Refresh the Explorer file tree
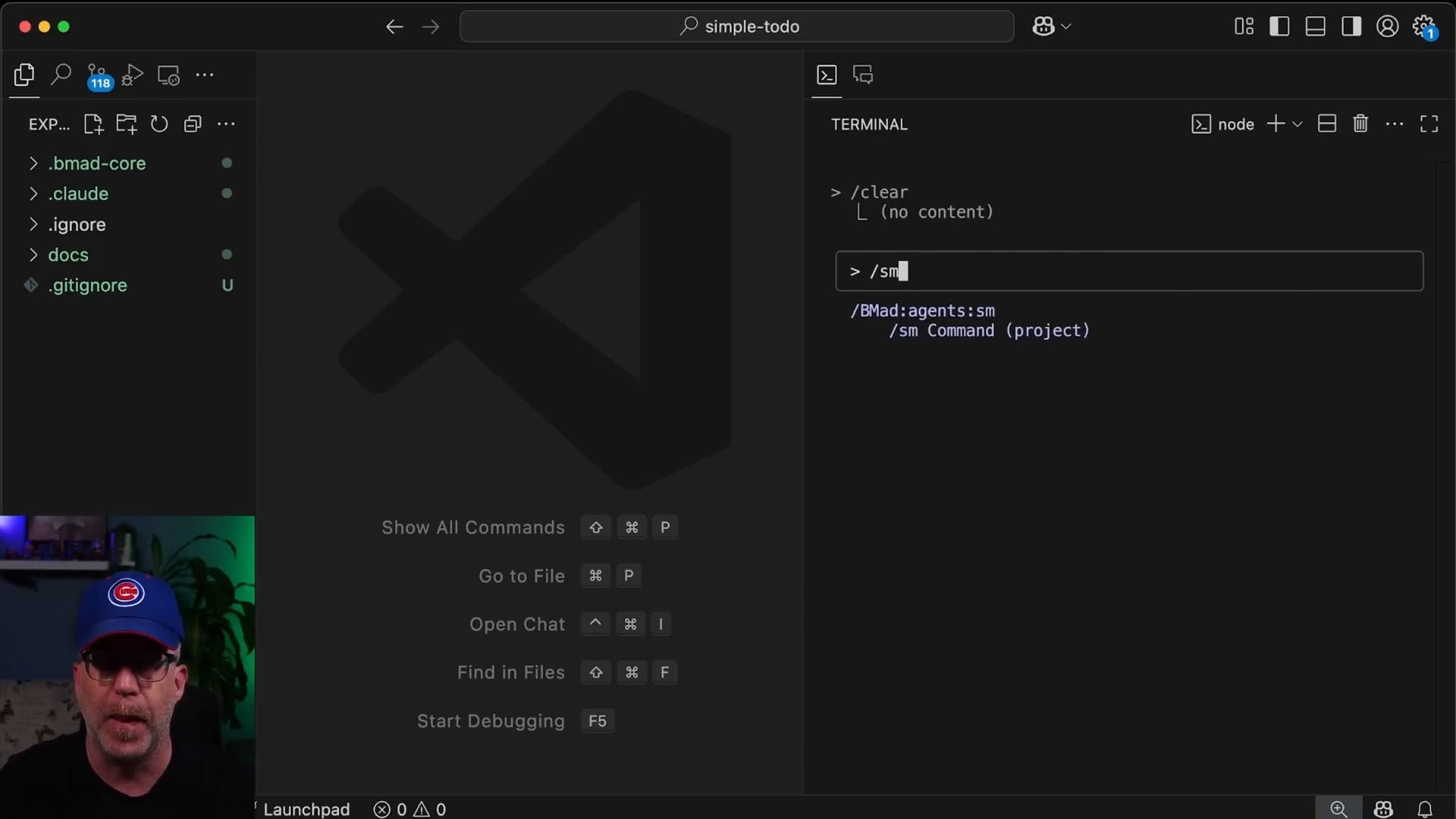1456x819 pixels. pos(159,124)
